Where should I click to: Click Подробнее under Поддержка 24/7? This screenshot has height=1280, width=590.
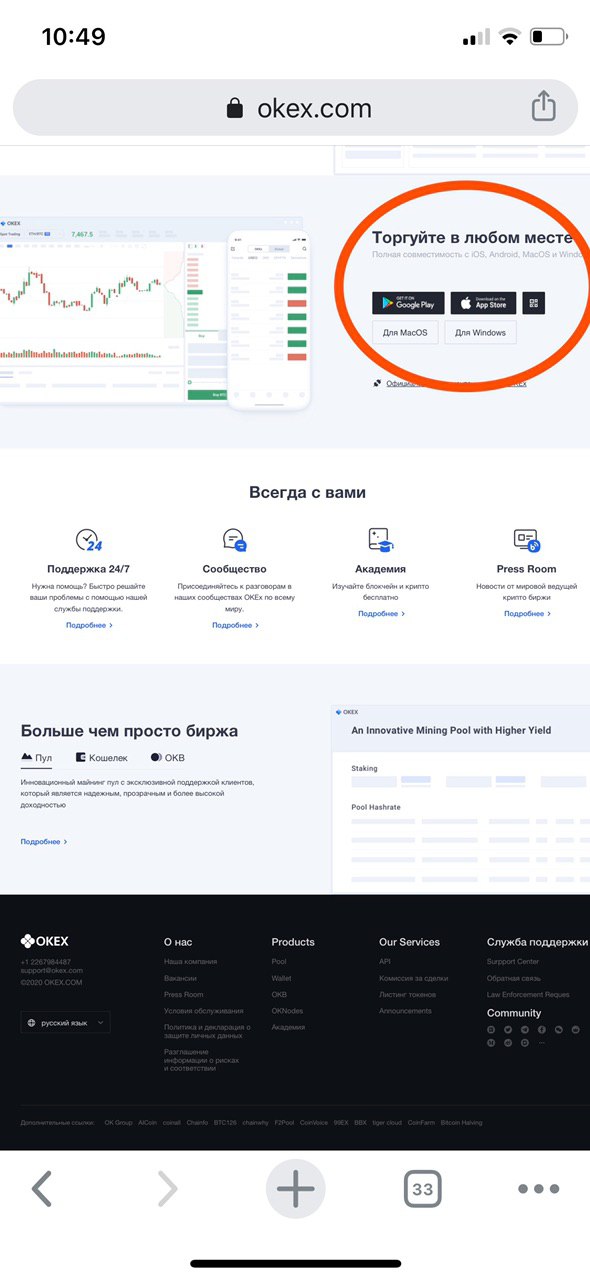[x=89, y=625]
